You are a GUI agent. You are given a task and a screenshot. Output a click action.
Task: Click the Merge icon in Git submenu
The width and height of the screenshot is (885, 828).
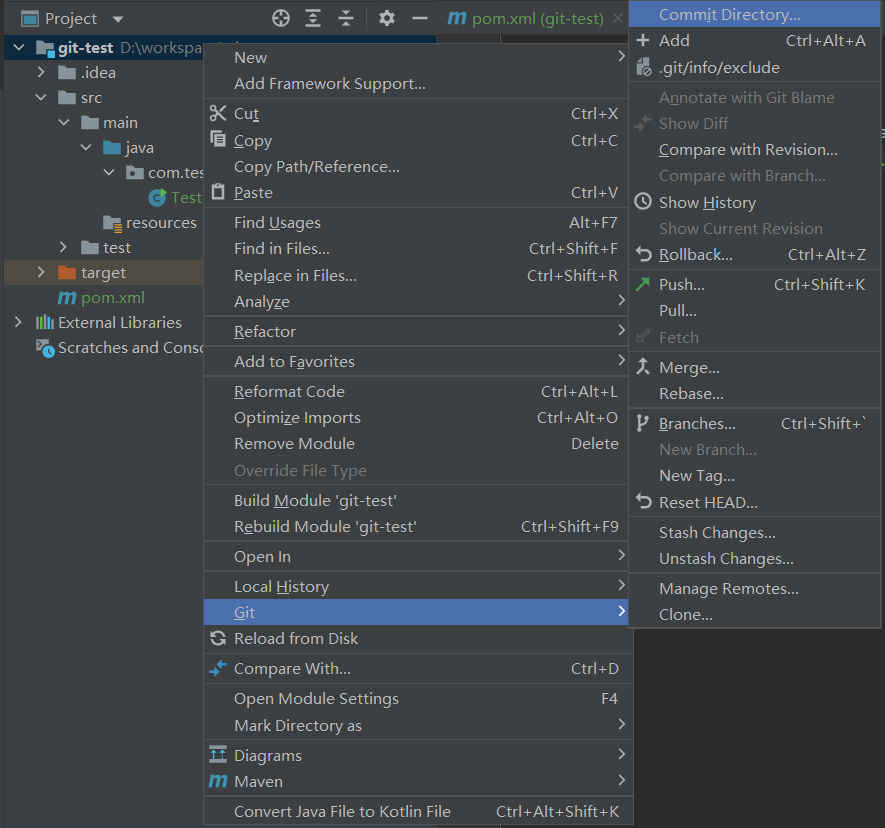tap(643, 367)
